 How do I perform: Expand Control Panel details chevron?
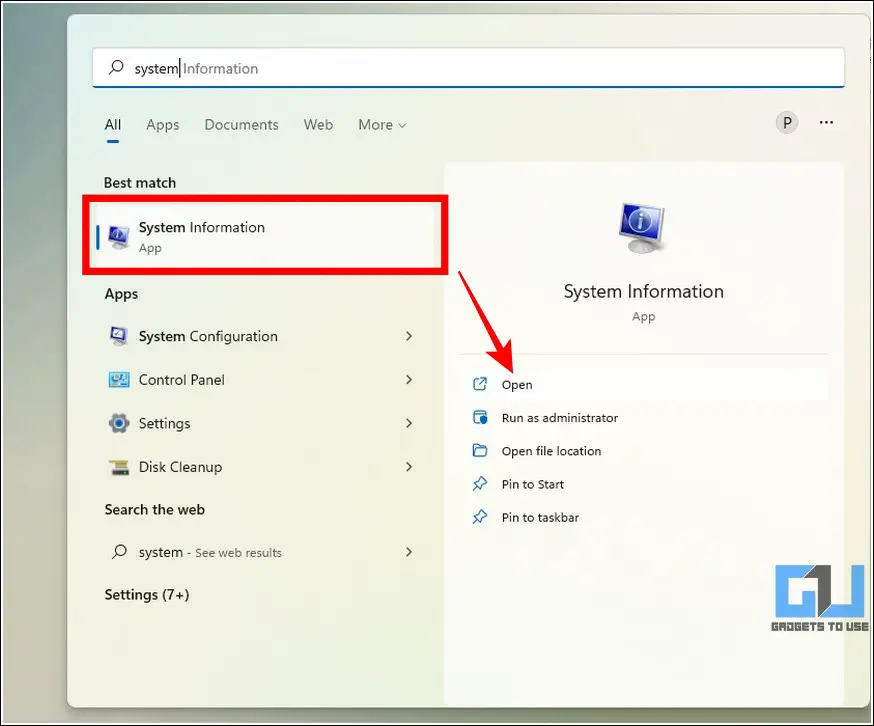coord(409,380)
